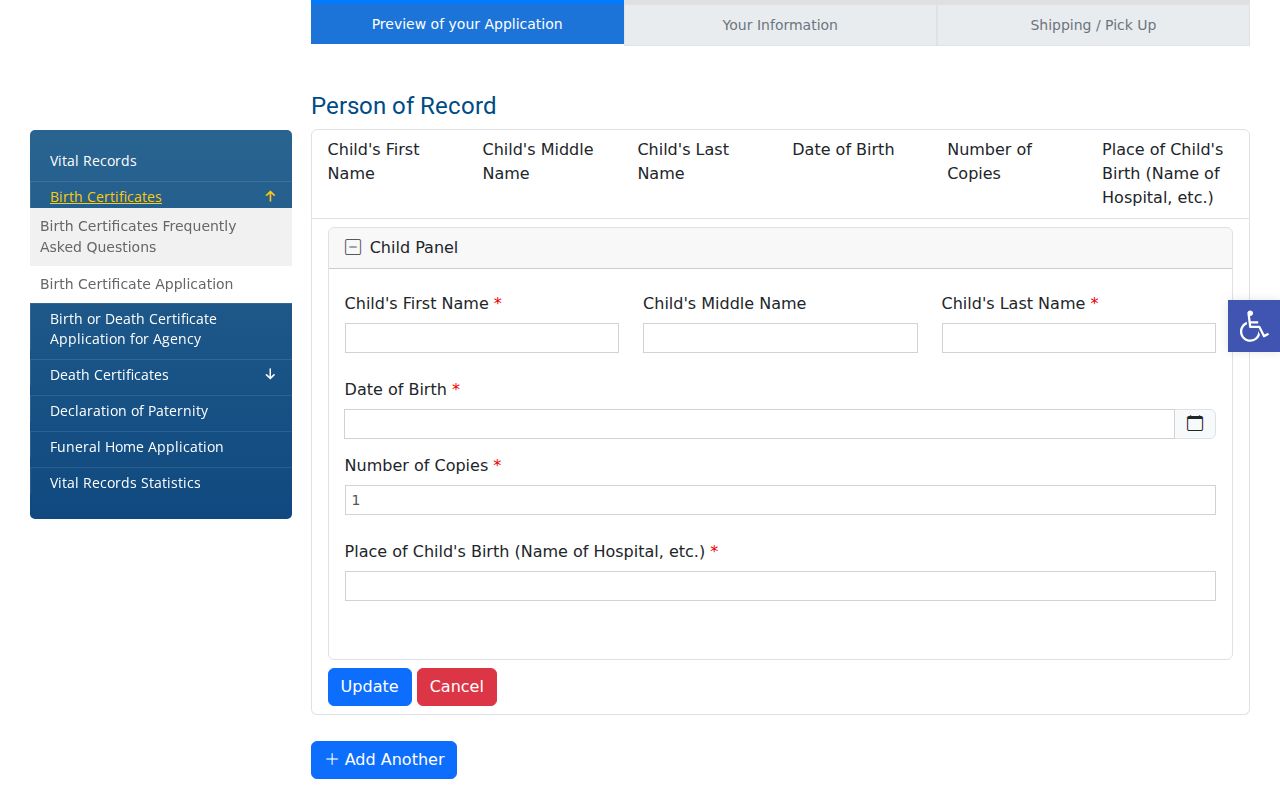Open Birth or Death Certificate Application for Agency
The width and height of the screenshot is (1280, 800).
133,329
